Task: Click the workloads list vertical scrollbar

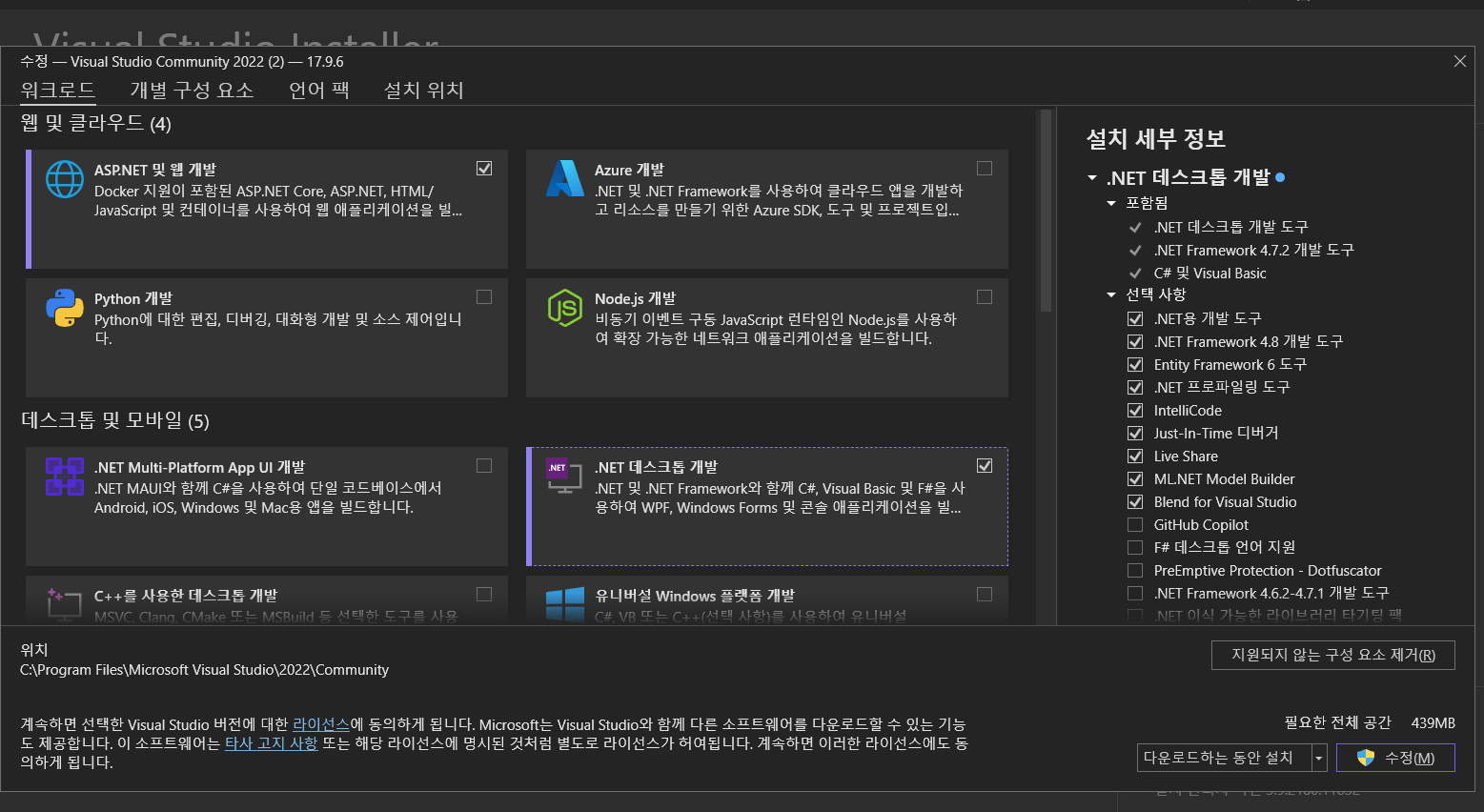Action: [x=1046, y=210]
